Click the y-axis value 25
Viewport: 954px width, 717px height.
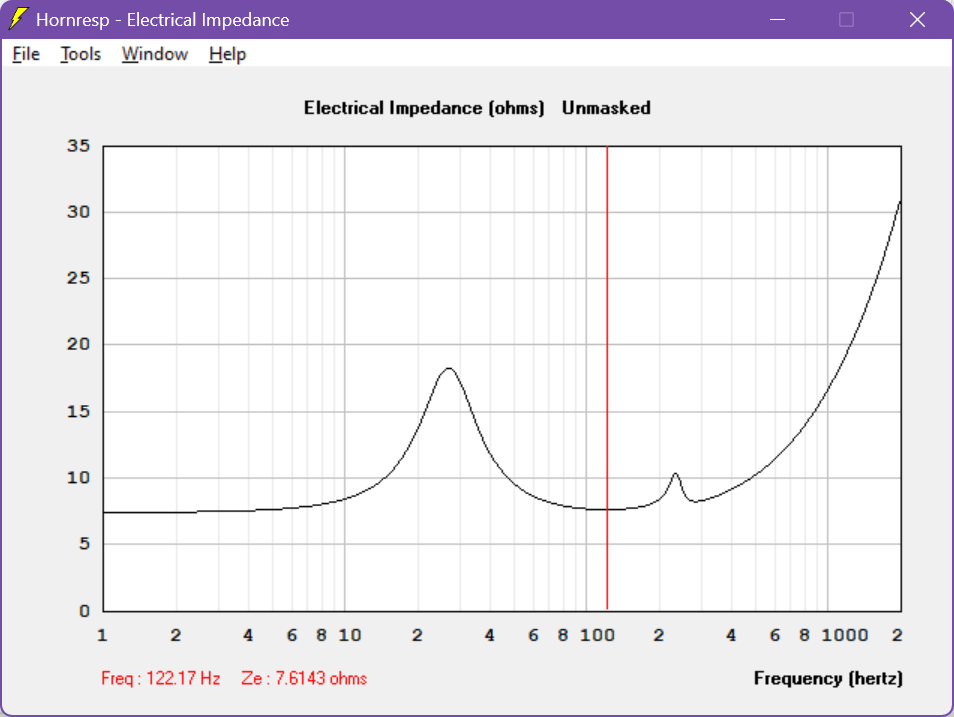[78, 278]
